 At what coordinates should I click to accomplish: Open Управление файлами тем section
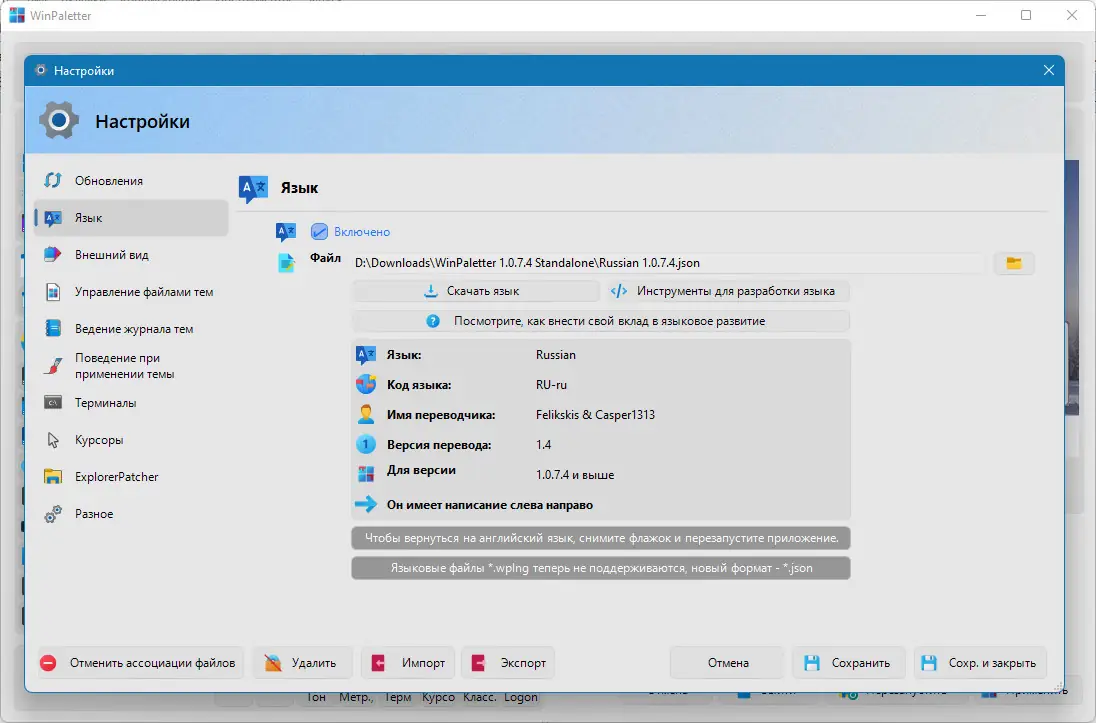pyautogui.click(x=131, y=292)
